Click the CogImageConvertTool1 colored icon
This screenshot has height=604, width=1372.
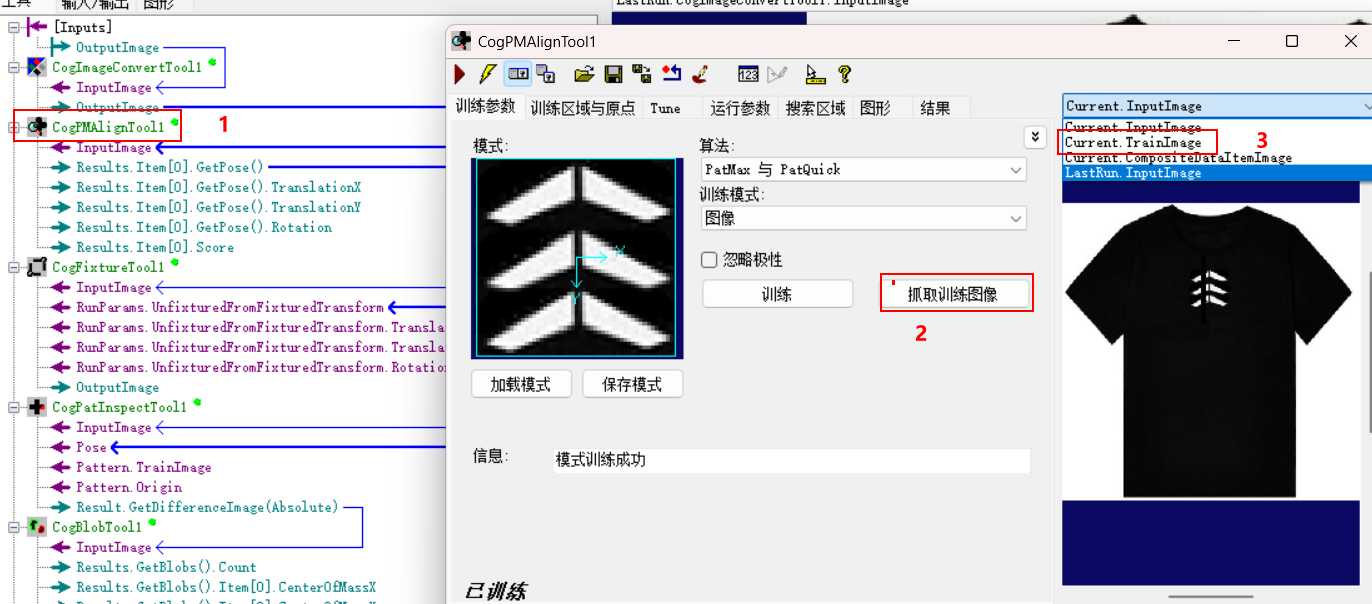pos(36,67)
